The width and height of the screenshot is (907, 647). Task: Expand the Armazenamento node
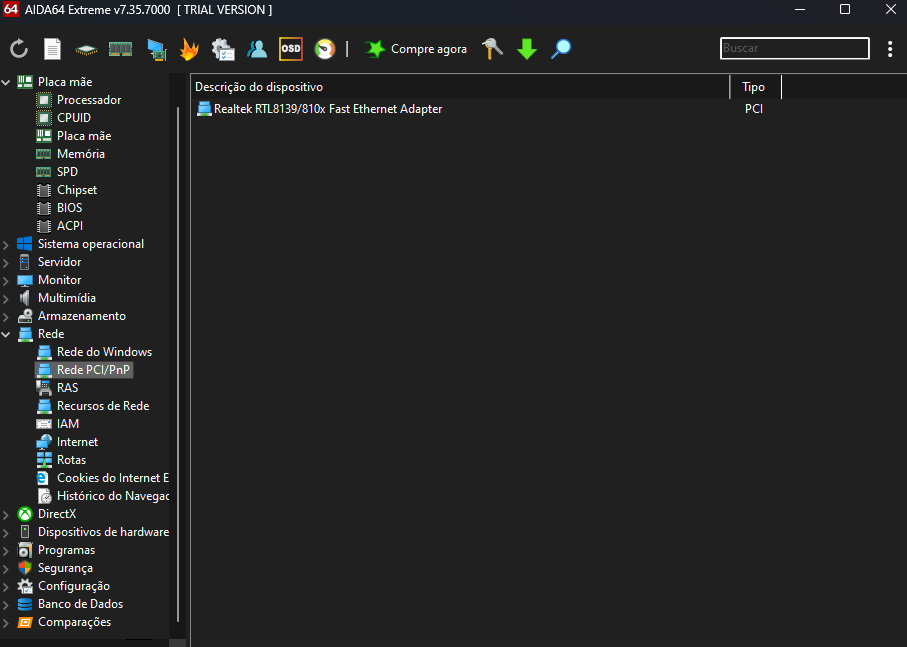(6, 316)
